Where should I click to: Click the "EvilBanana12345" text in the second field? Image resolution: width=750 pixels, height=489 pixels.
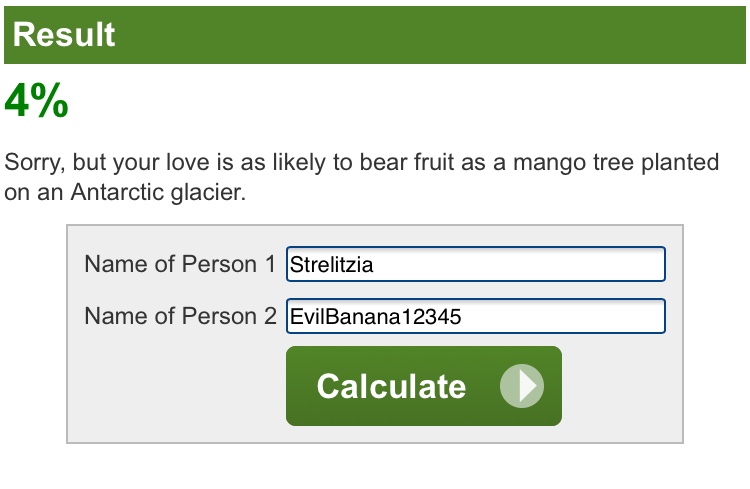pos(375,316)
